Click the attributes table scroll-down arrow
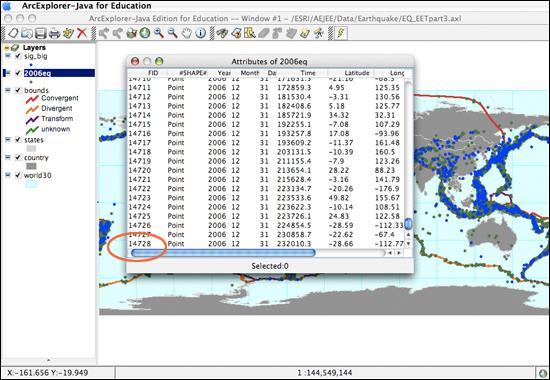Screen dimensions: 550x380 click(408, 243)
